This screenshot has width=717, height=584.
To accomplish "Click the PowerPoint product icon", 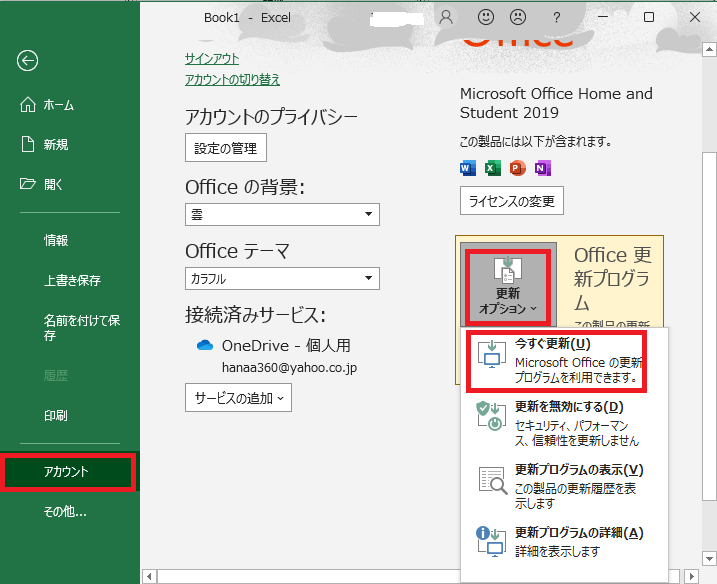I will [x=518, y=168].
